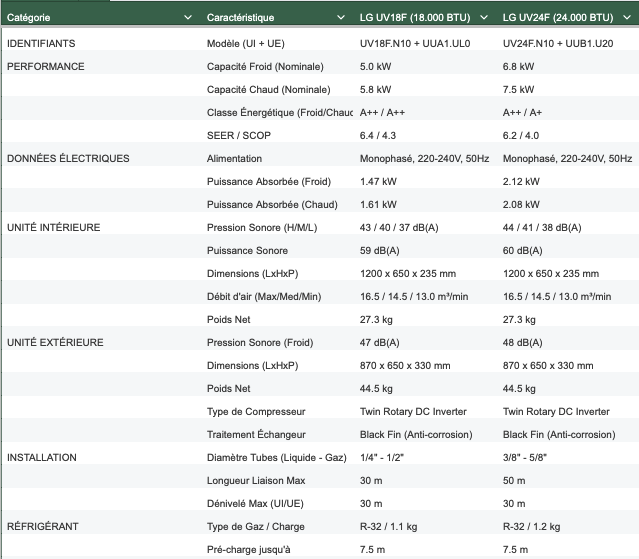Image resolution: width=639 pixels, height=559 pixels.
Task: Select the Classe Énergétique cell
Action: click(x=280, y=112)
